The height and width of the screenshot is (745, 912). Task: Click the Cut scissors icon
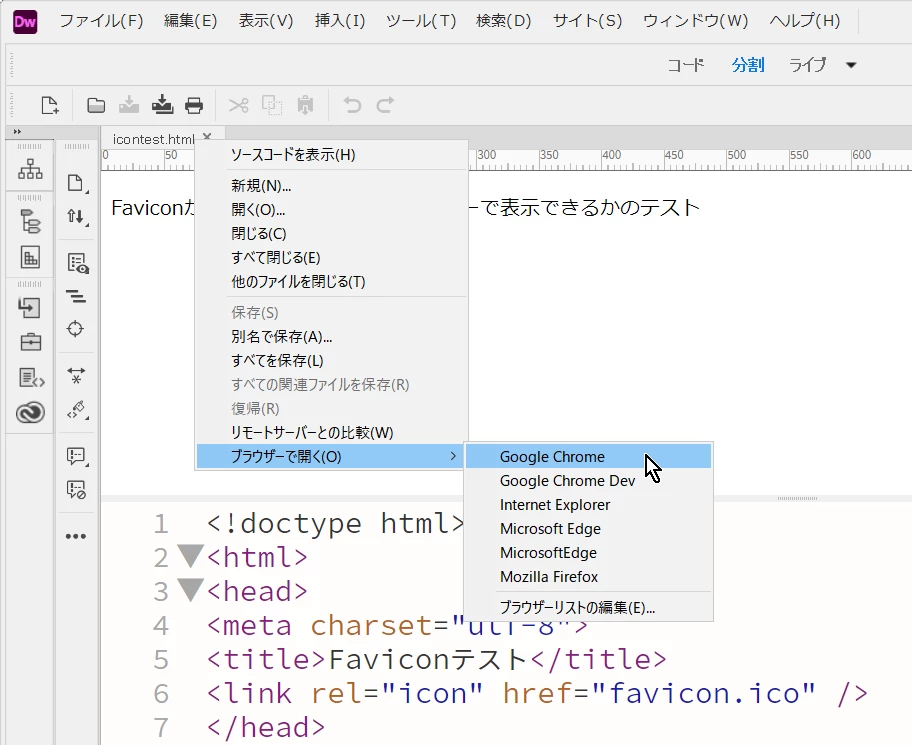pos(238,105)
